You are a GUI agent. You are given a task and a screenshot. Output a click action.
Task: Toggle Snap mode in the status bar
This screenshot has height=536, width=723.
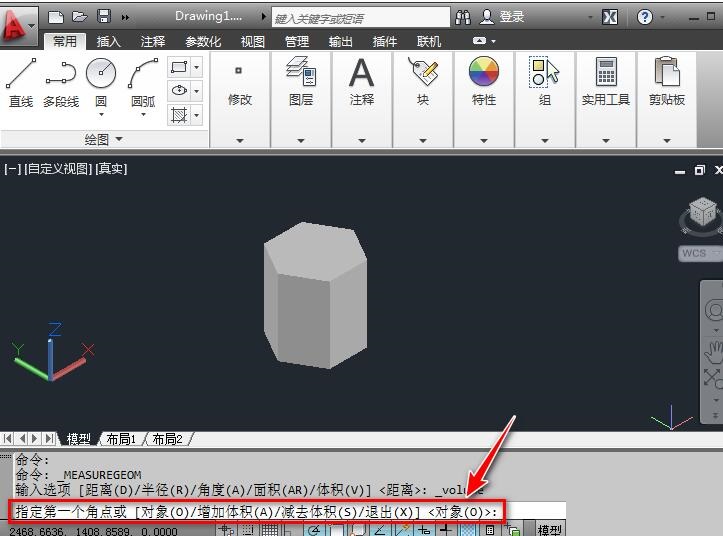click(x=248, y=530)
